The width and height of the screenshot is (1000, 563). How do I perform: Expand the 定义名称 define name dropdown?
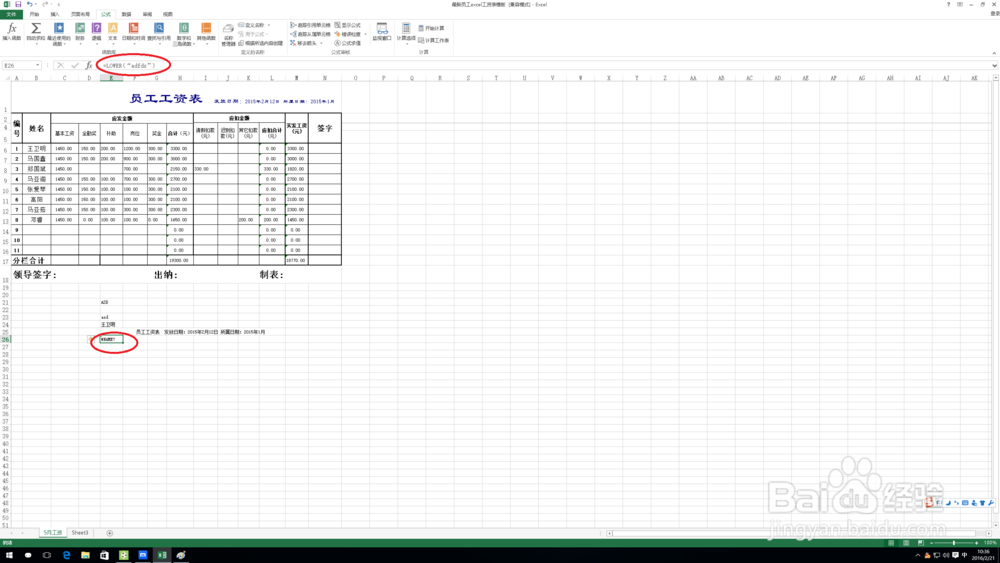click(x=268, y=26)
